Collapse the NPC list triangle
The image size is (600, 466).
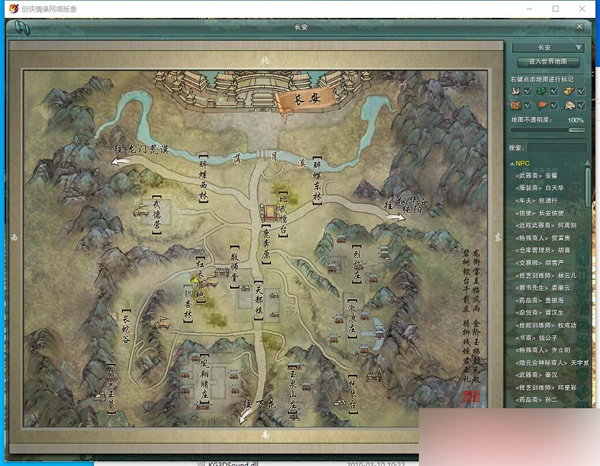click(x=512, y=164)
